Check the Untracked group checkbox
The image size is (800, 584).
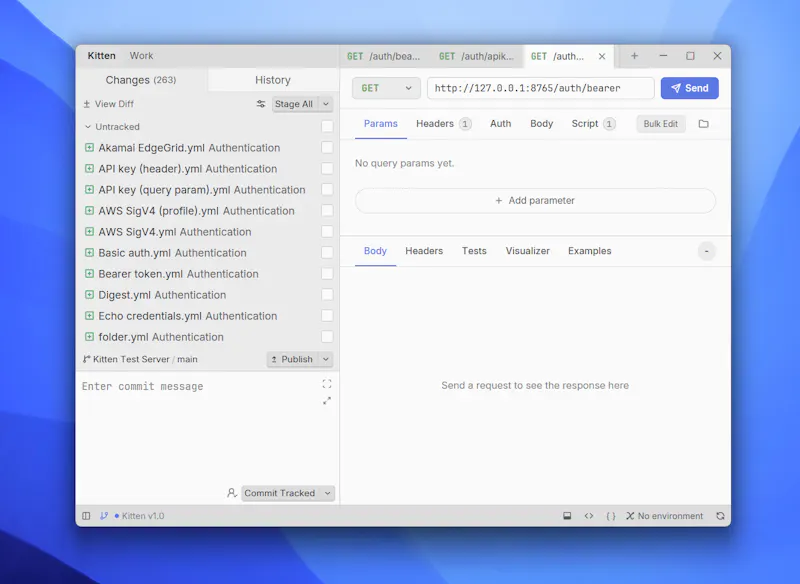tap(328, 126)
